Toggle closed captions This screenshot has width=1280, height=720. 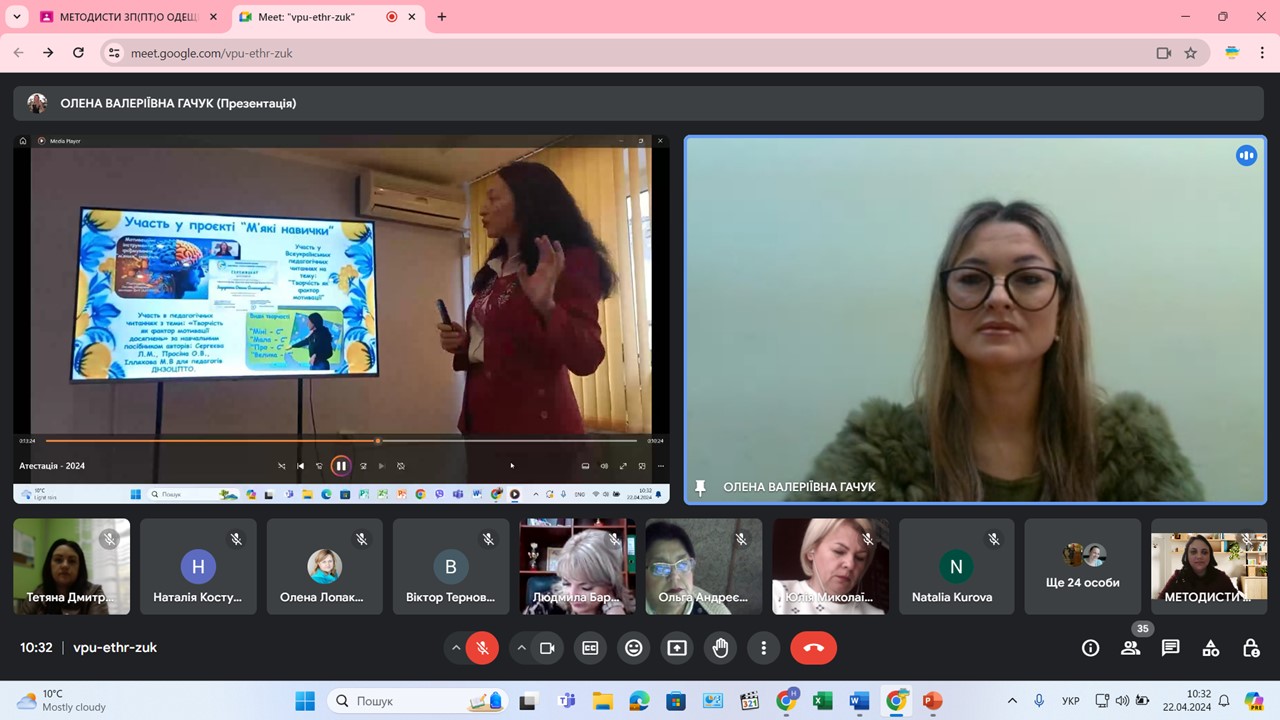tap(590, 648)
